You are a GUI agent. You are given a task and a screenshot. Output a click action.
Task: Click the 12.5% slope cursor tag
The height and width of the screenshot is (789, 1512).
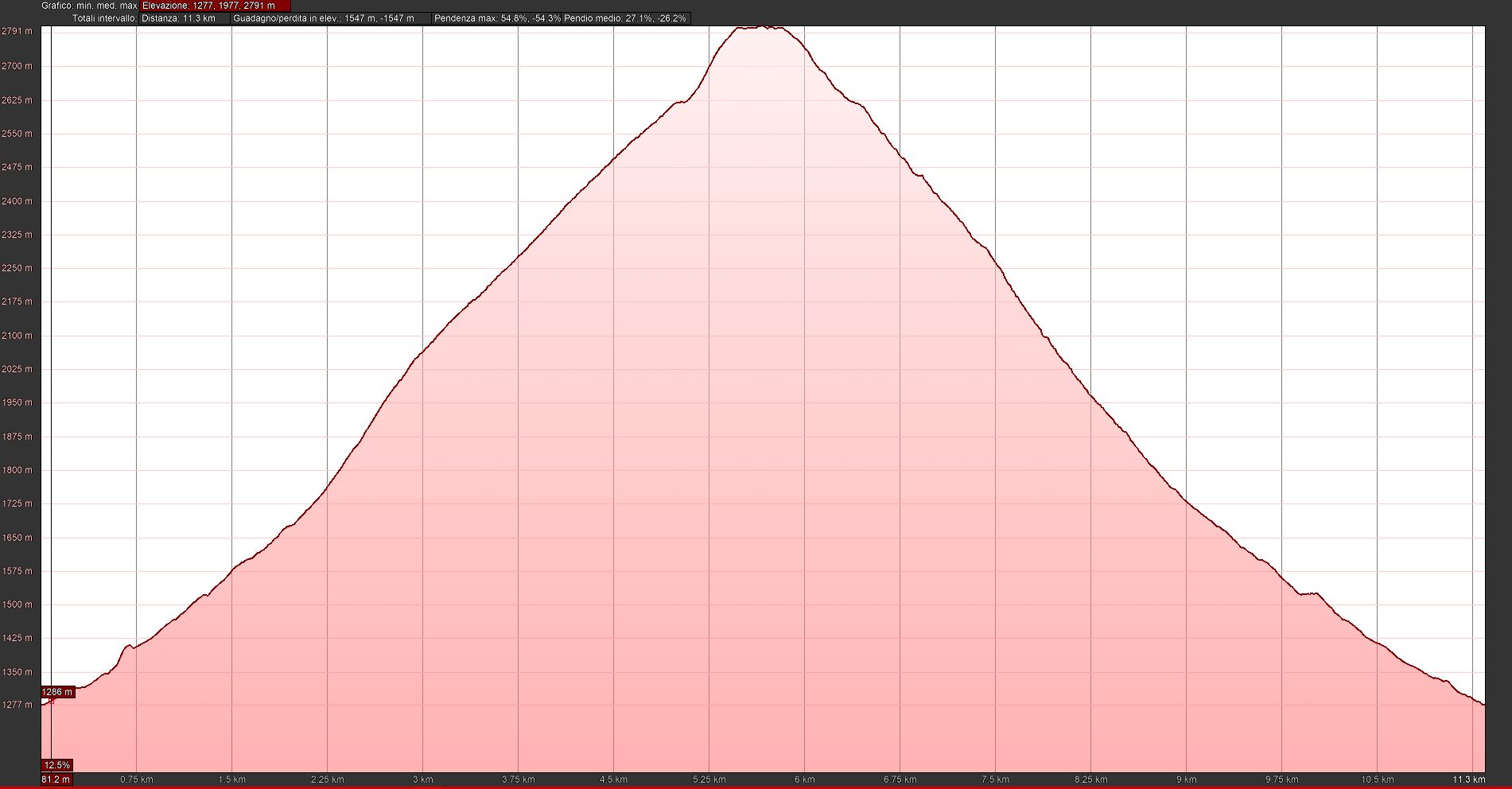(57, 765)
